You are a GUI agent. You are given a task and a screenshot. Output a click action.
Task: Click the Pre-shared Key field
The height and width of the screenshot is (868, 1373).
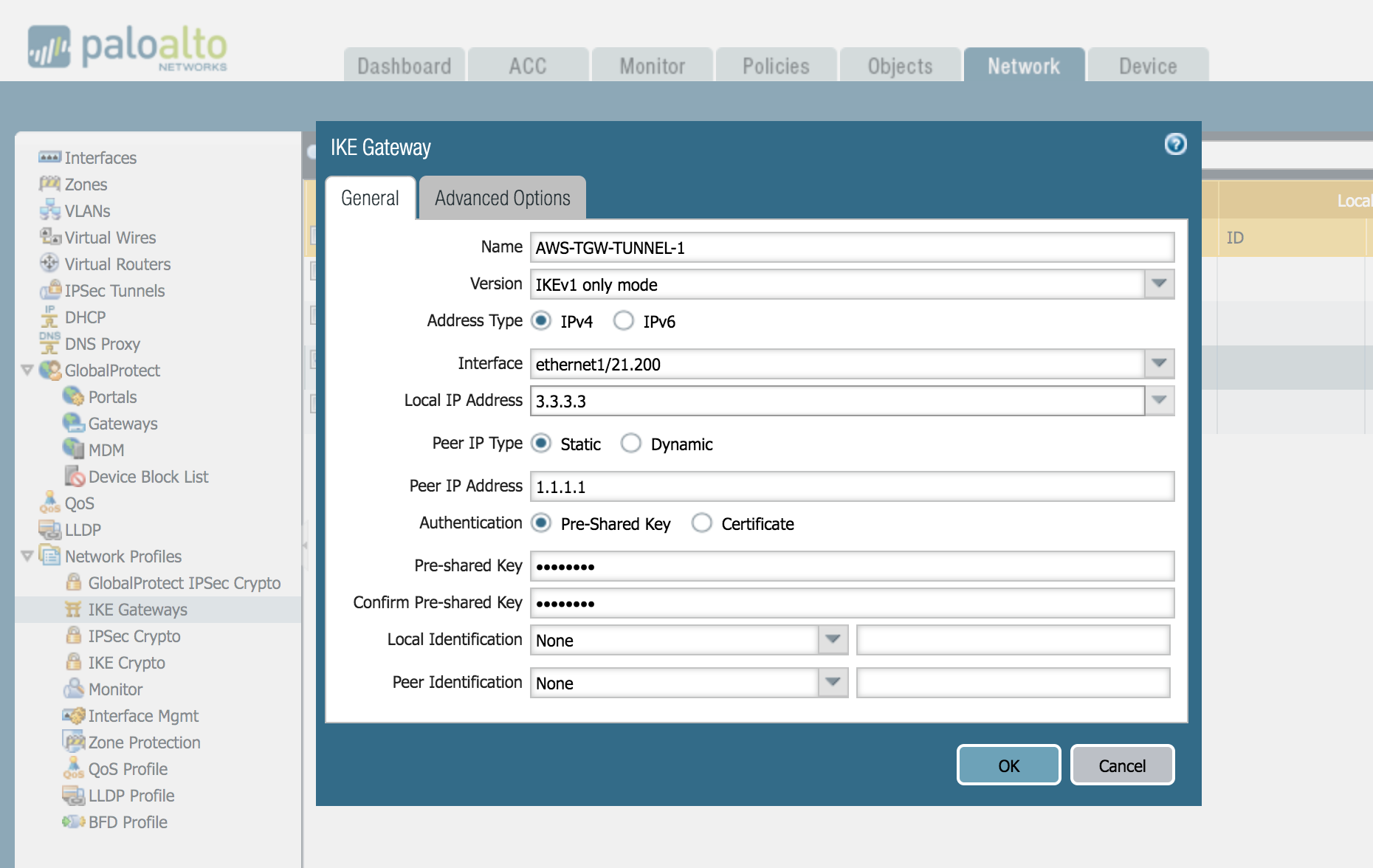pyautogui.click(x=852, y=566)
